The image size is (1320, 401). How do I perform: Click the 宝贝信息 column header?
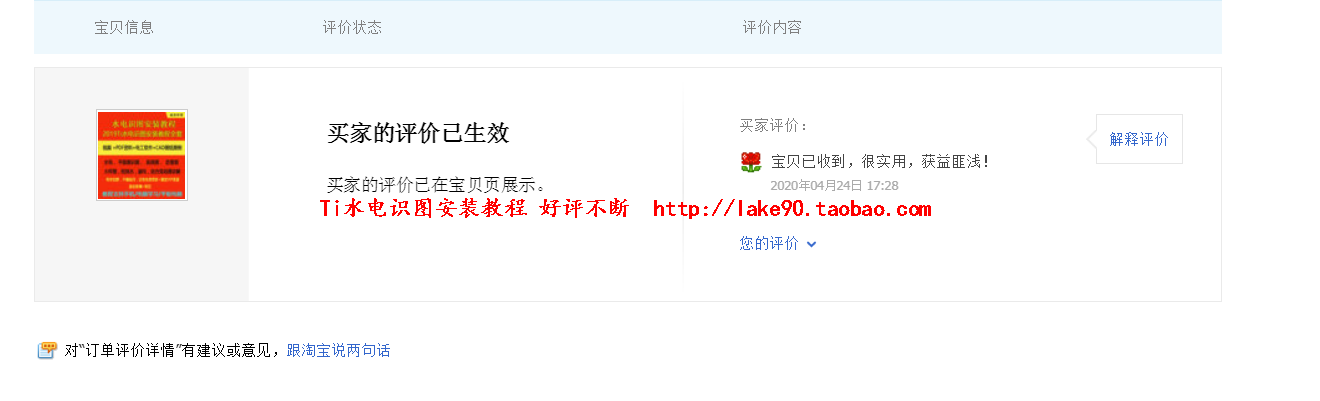124,27
